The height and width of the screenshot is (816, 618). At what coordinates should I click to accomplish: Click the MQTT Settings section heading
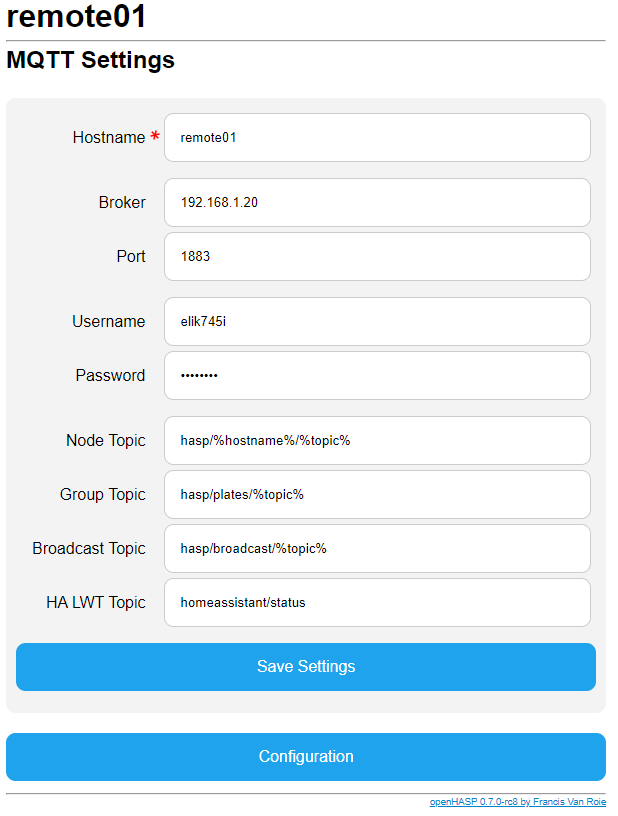[x=89, y=60]
